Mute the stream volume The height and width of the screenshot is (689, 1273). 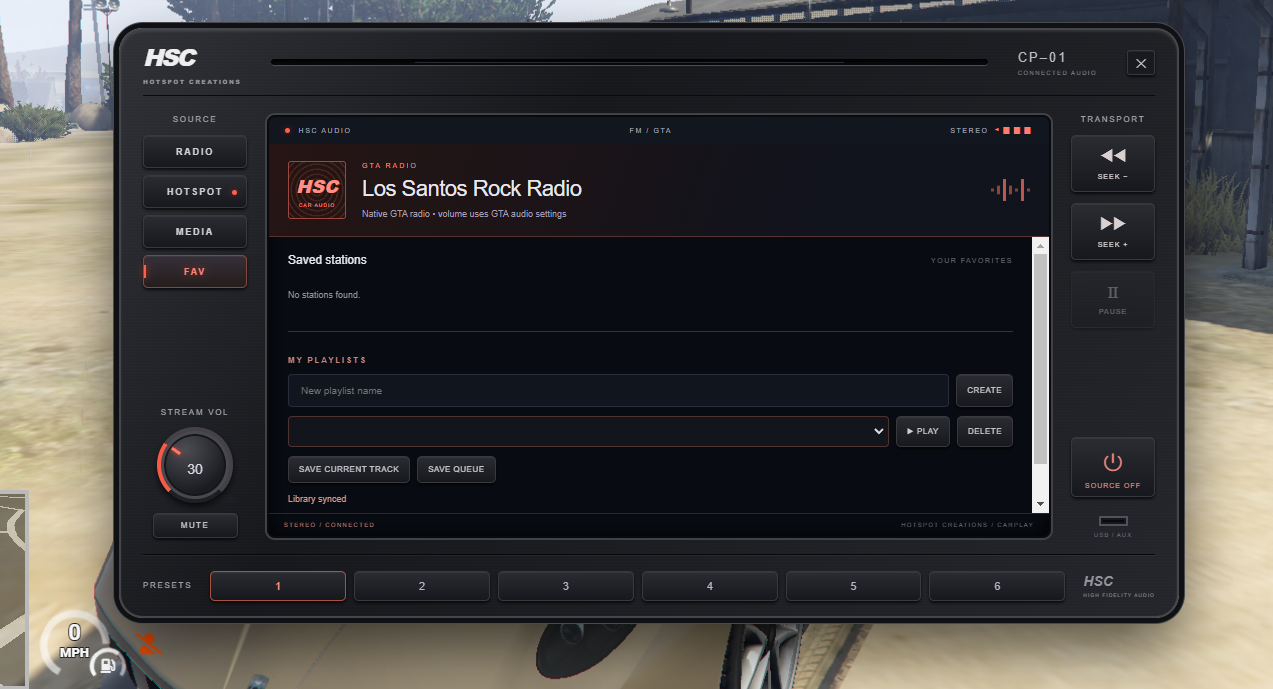click(195, 525)
